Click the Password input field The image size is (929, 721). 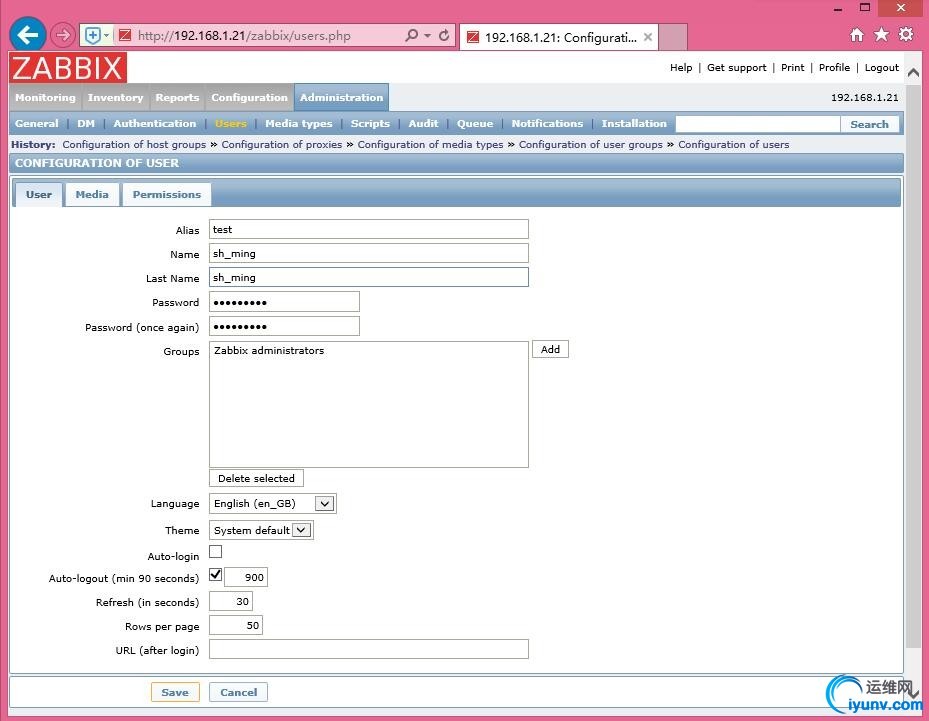point(284,302)
